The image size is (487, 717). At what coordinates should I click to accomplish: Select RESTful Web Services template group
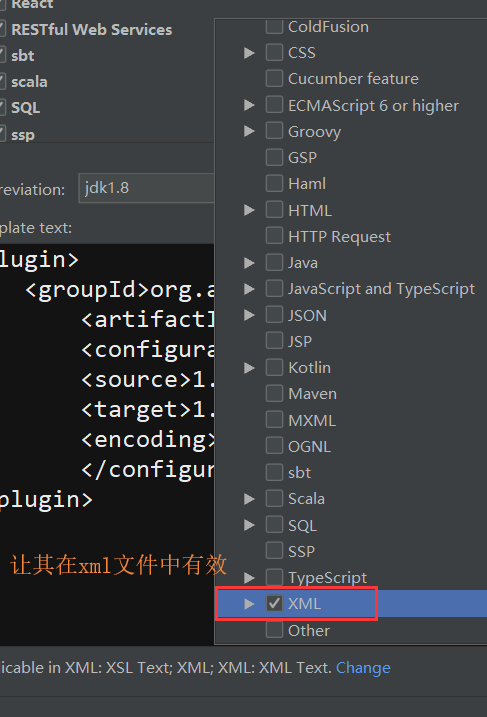[x=91, y=30]
